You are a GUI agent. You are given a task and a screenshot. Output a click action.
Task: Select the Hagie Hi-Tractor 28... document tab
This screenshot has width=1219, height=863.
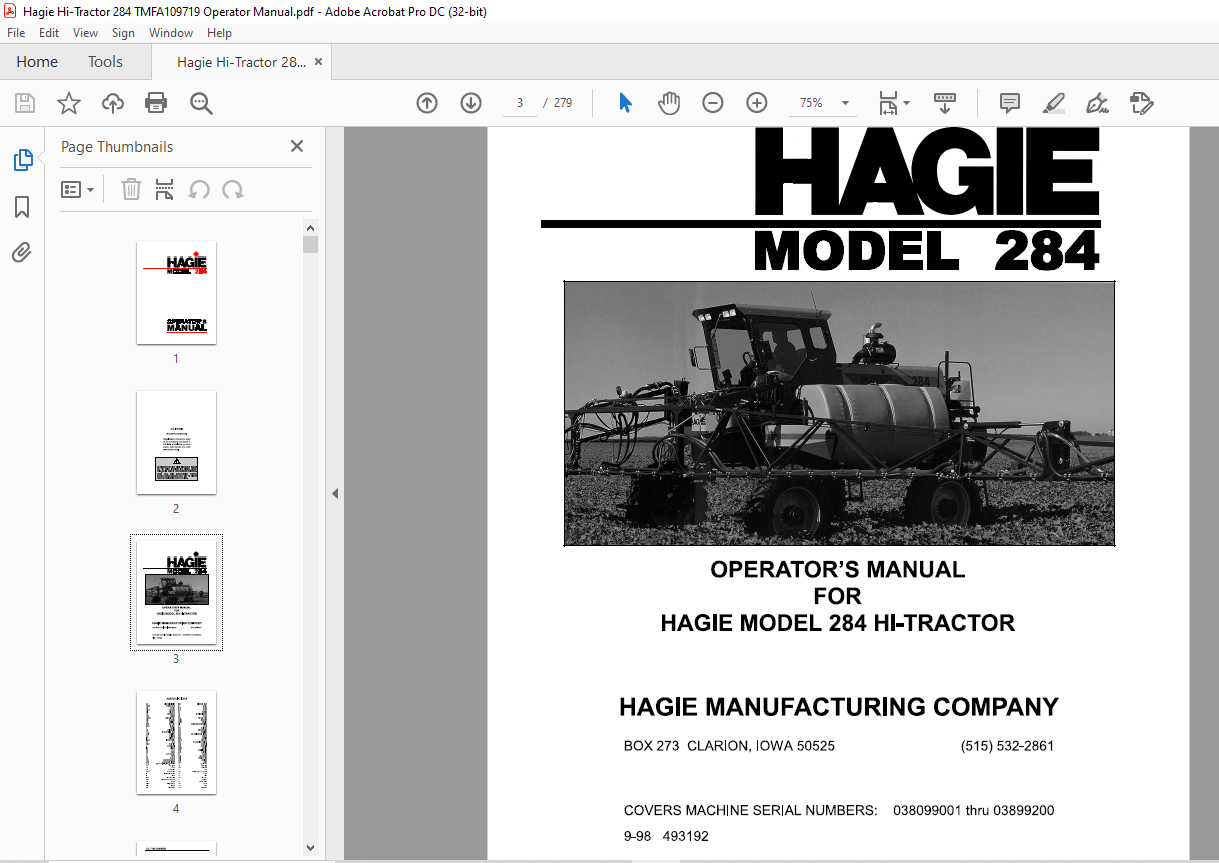point(241,62)
